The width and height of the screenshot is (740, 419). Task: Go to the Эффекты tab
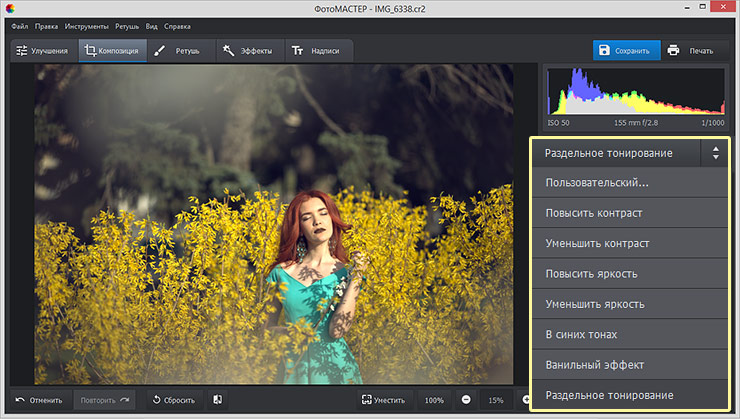247,50
